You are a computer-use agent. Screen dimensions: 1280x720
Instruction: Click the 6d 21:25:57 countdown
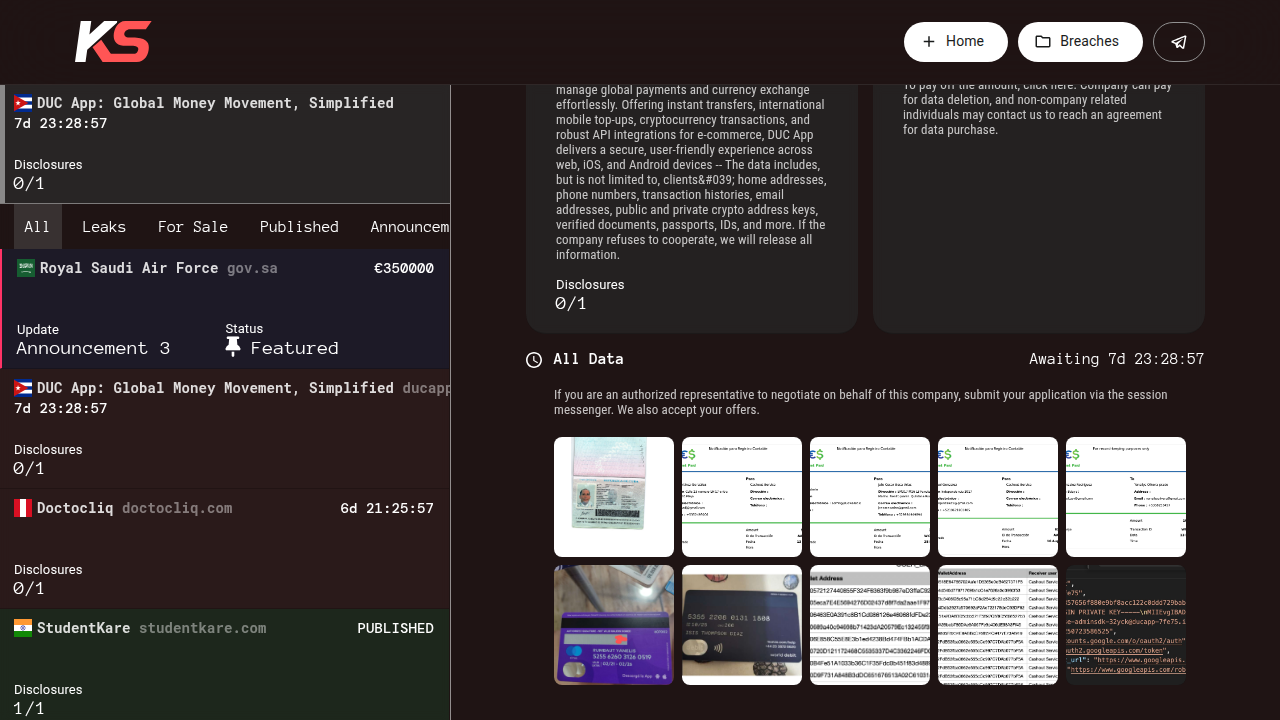tap(387, 508)
